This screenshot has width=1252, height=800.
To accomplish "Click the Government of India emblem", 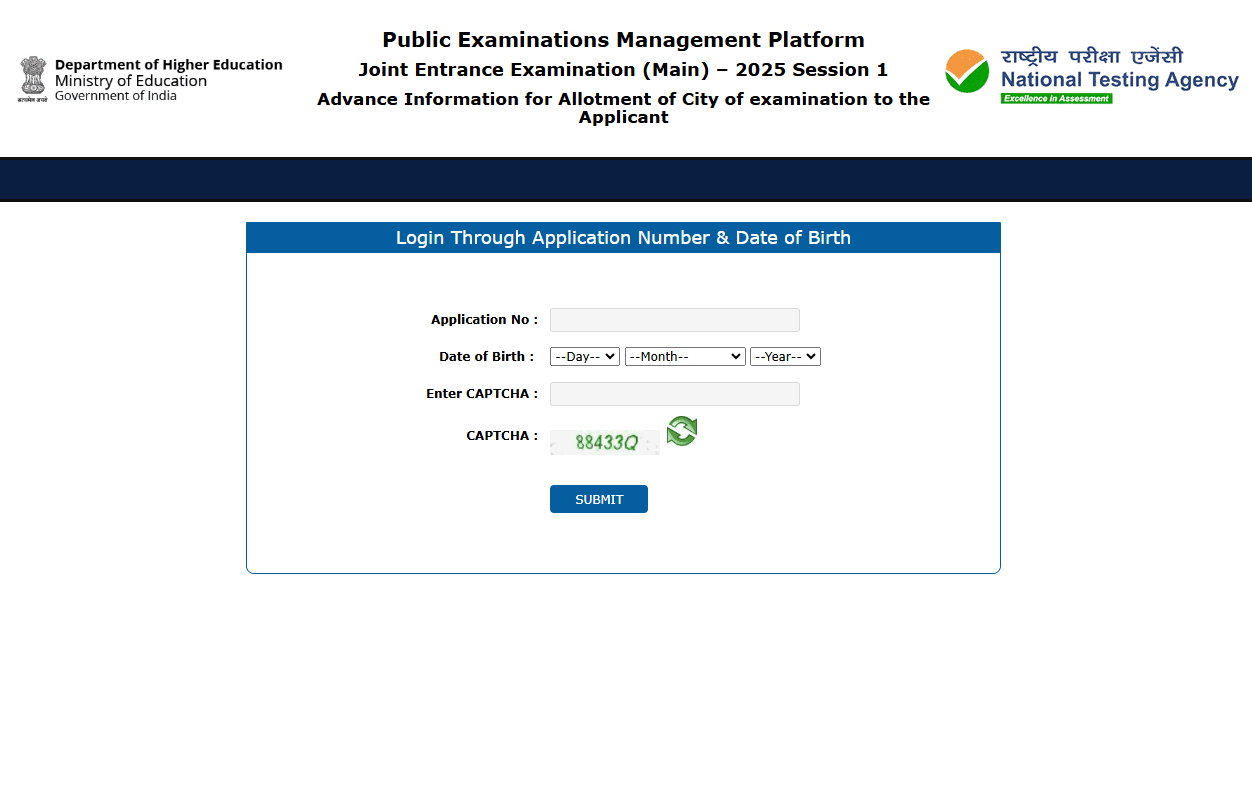I will tap(33, 79).
